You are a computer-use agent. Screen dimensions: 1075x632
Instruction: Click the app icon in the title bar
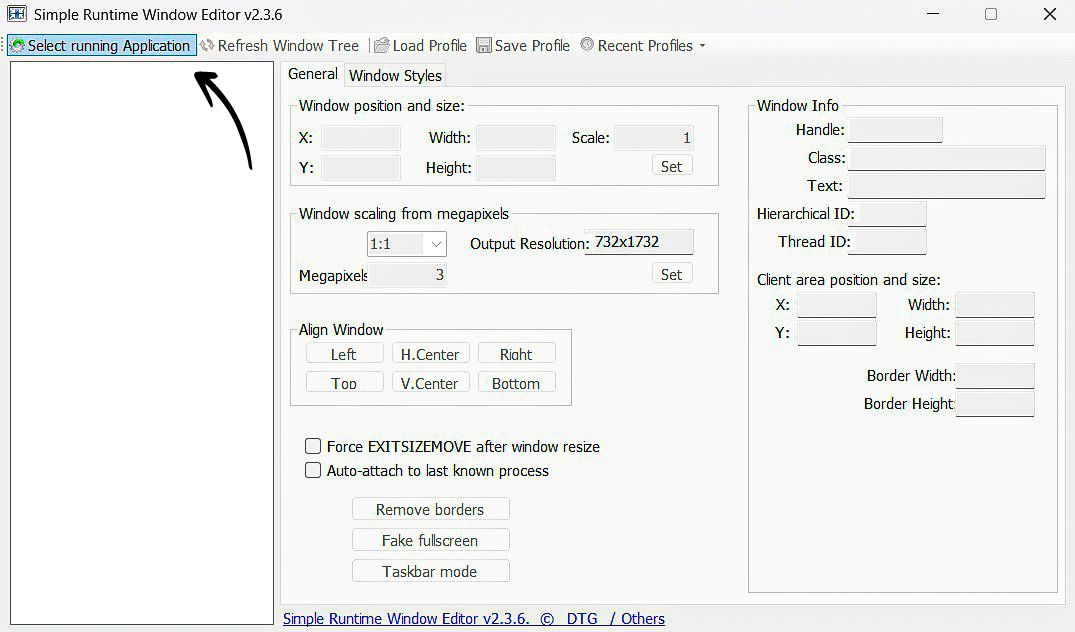[17, 14]
